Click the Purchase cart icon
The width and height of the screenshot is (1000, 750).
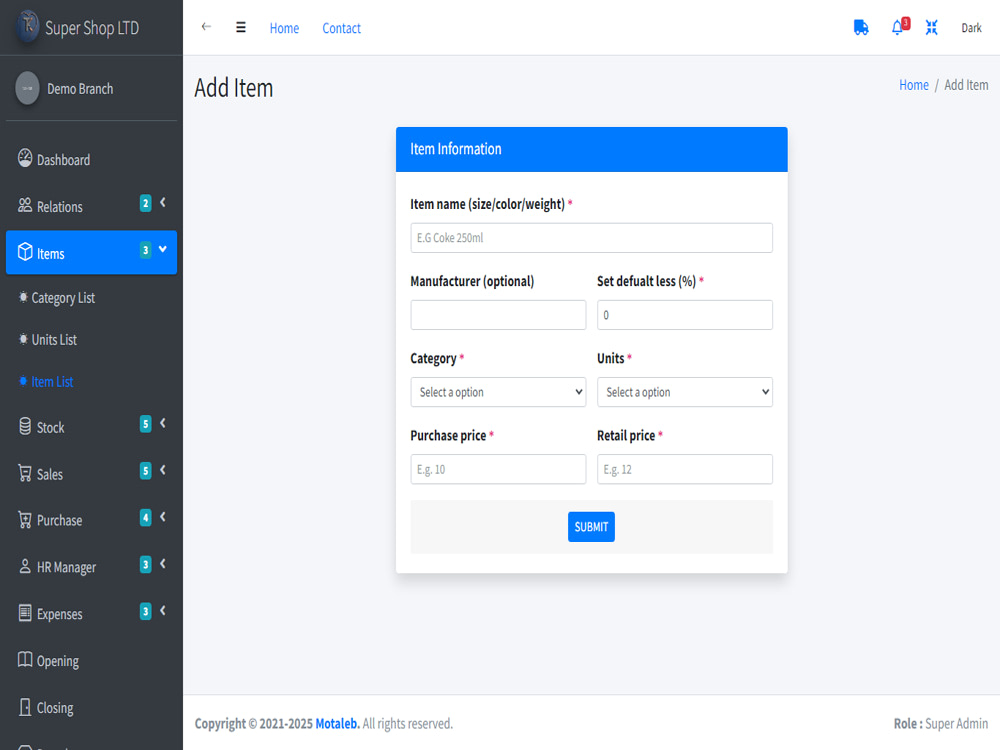click(x=25, y=520)
